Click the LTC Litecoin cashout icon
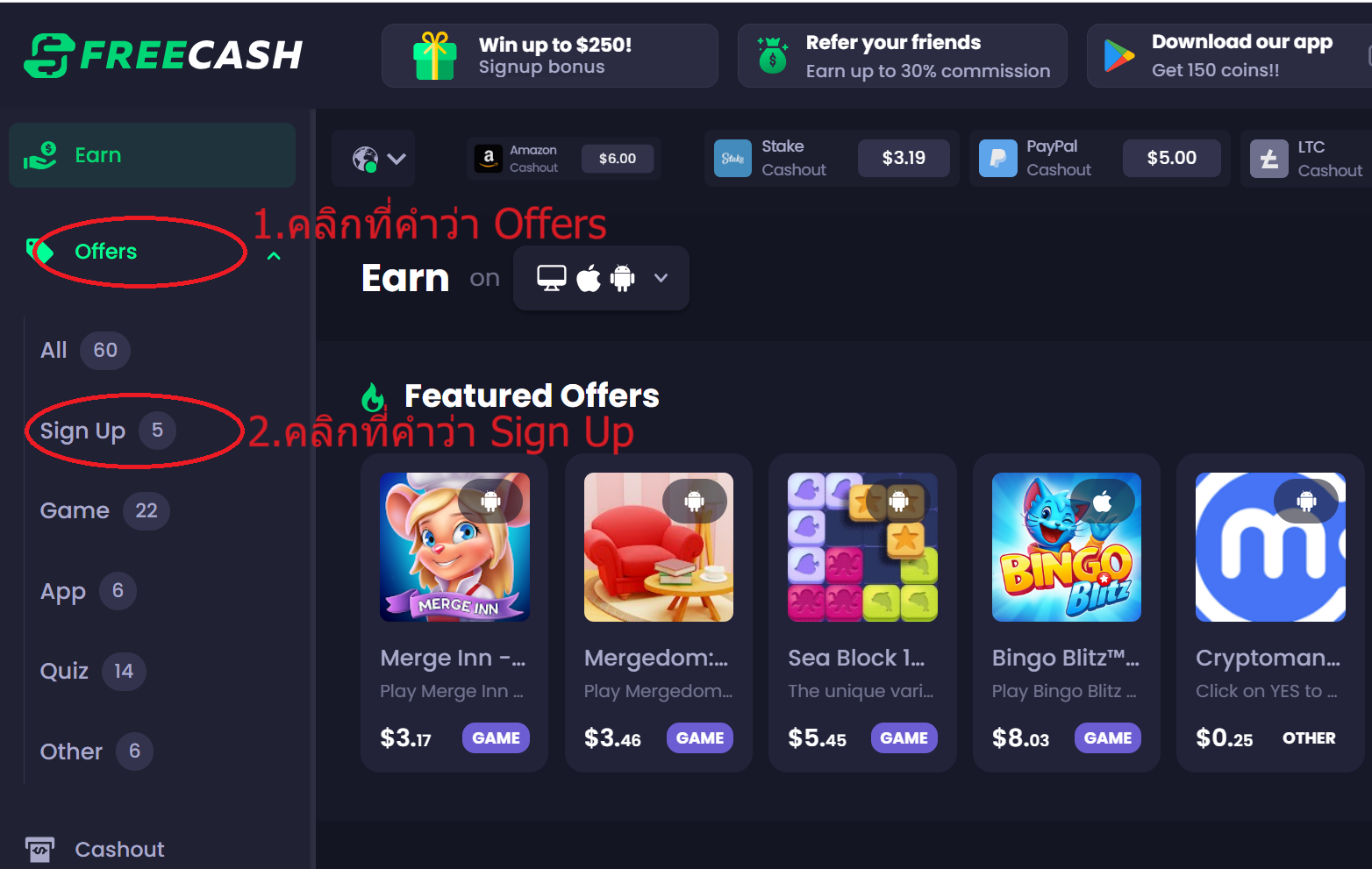Screen dimensions: 1372x869 click(1268, 159)
